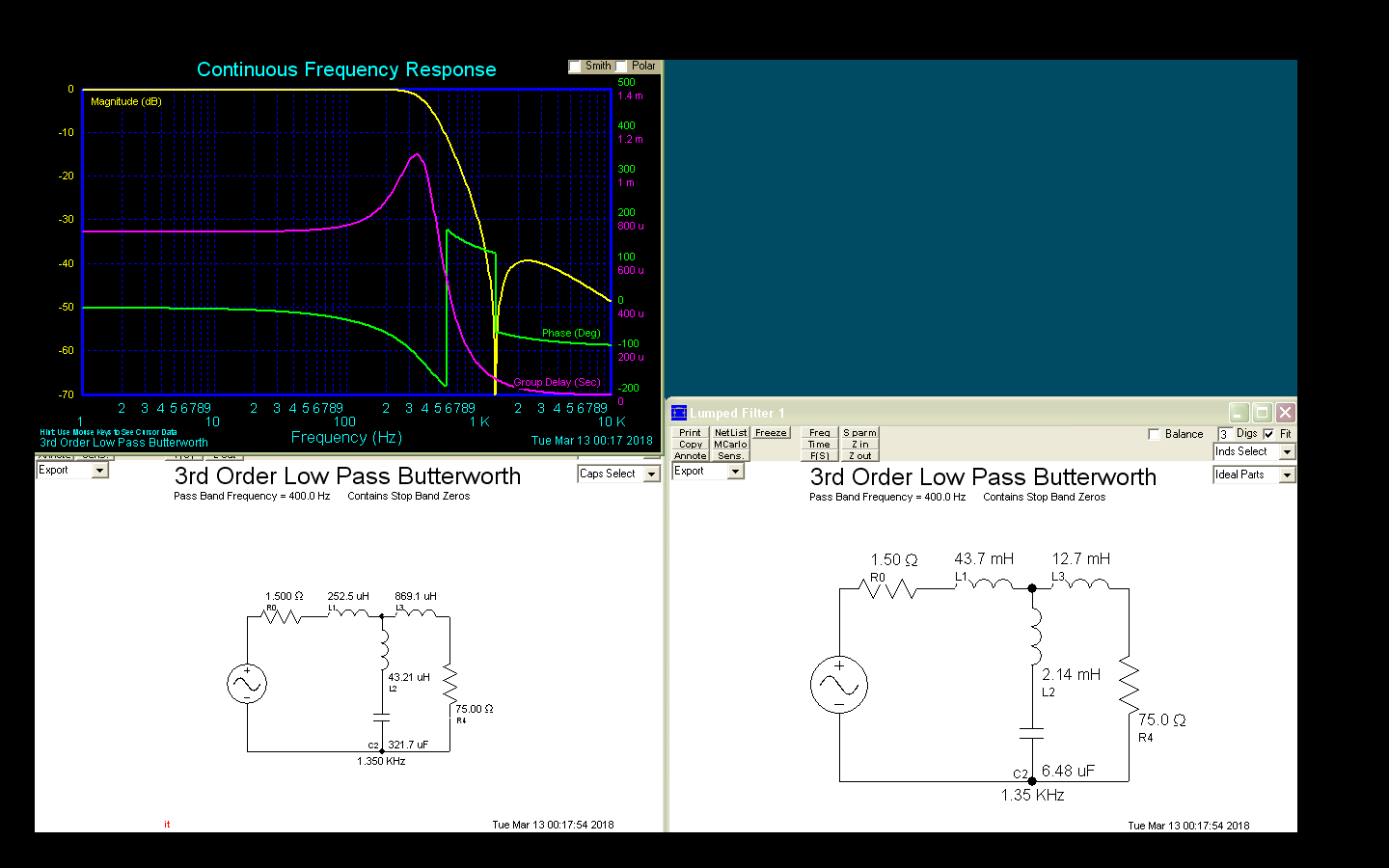The image size is (1389, 868).
Task: Edit the Digs number field
Action: click(x=1225, y=434)
